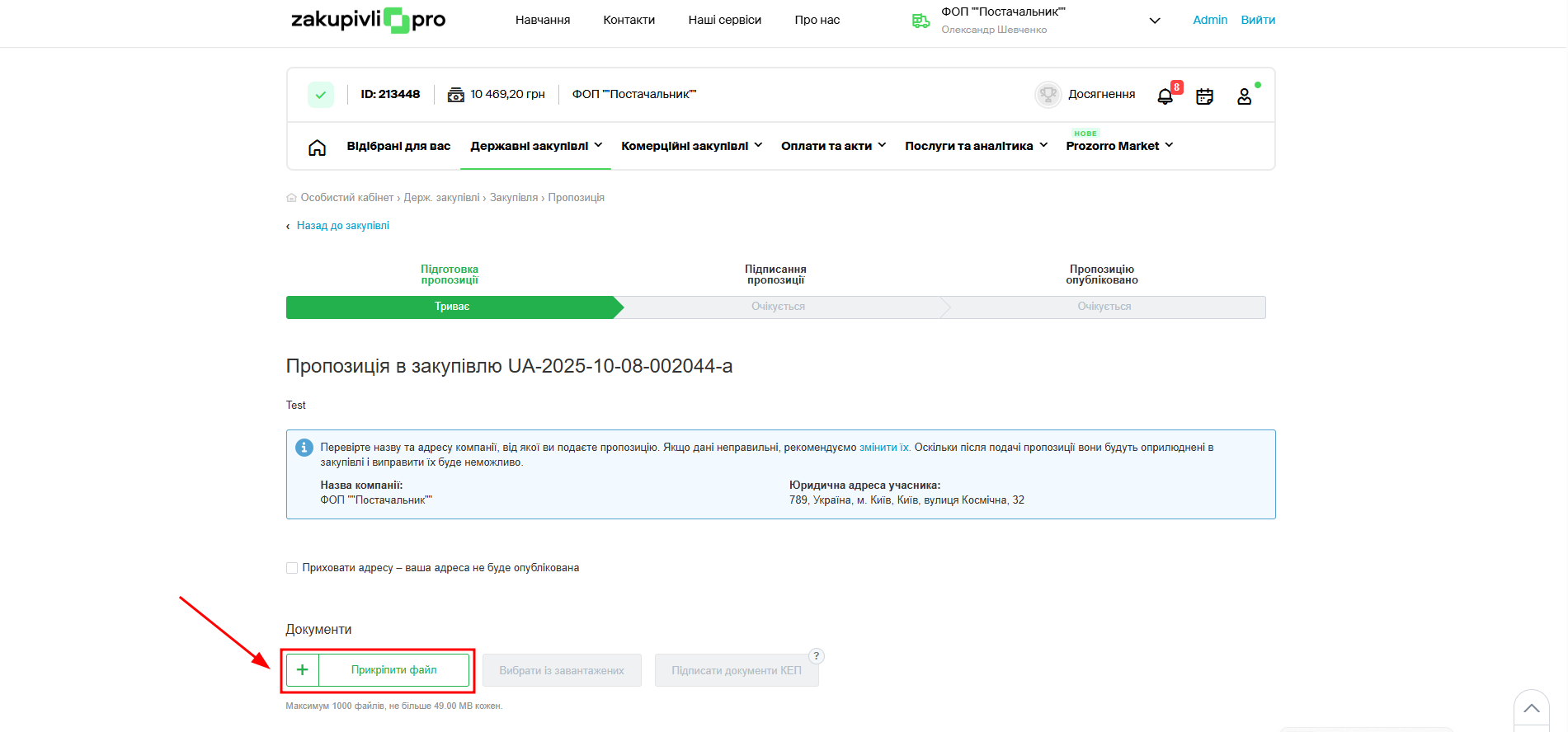1568x732 pixels.
Task: Expand the Комерційні закупівлі menu
Action: pyautogui.click(x=690, y=146)
